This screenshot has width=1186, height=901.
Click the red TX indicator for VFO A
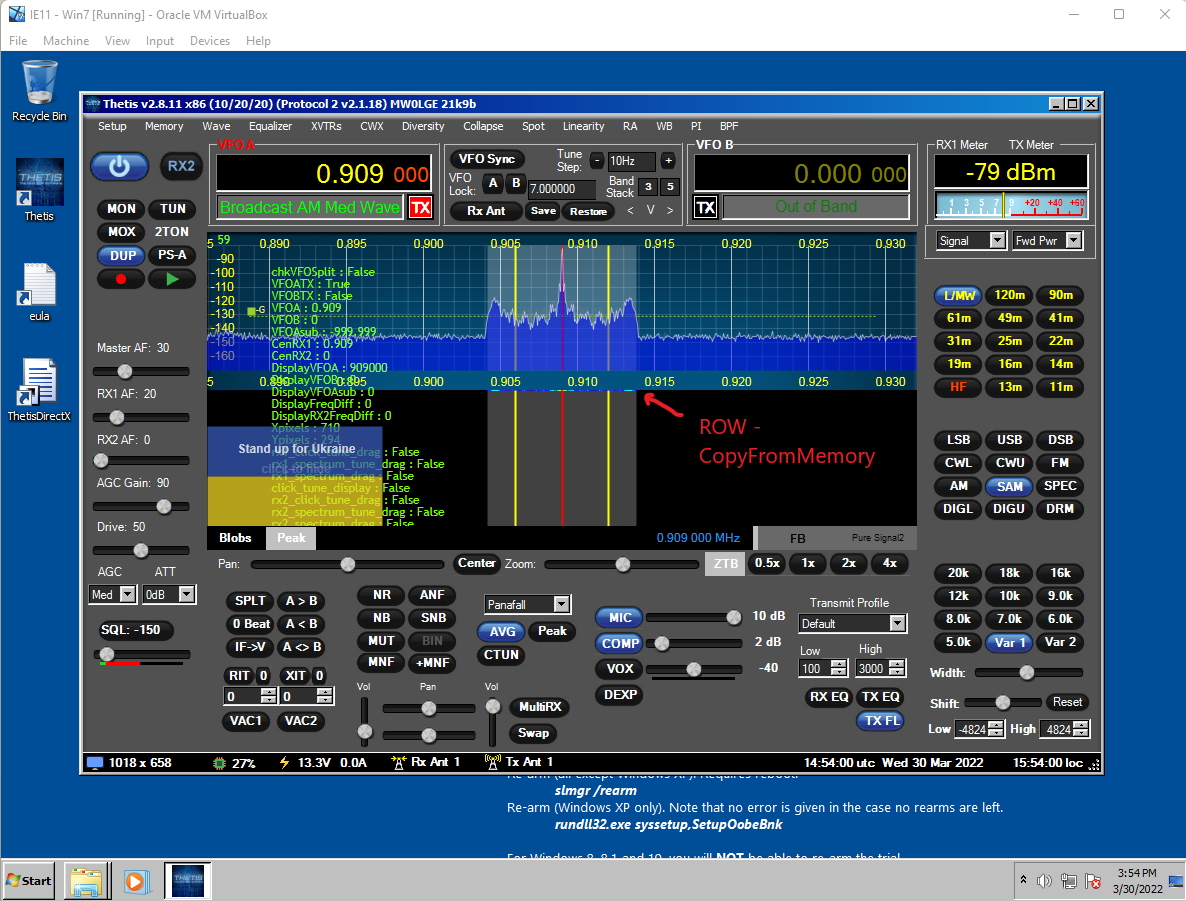pos(420,208)
